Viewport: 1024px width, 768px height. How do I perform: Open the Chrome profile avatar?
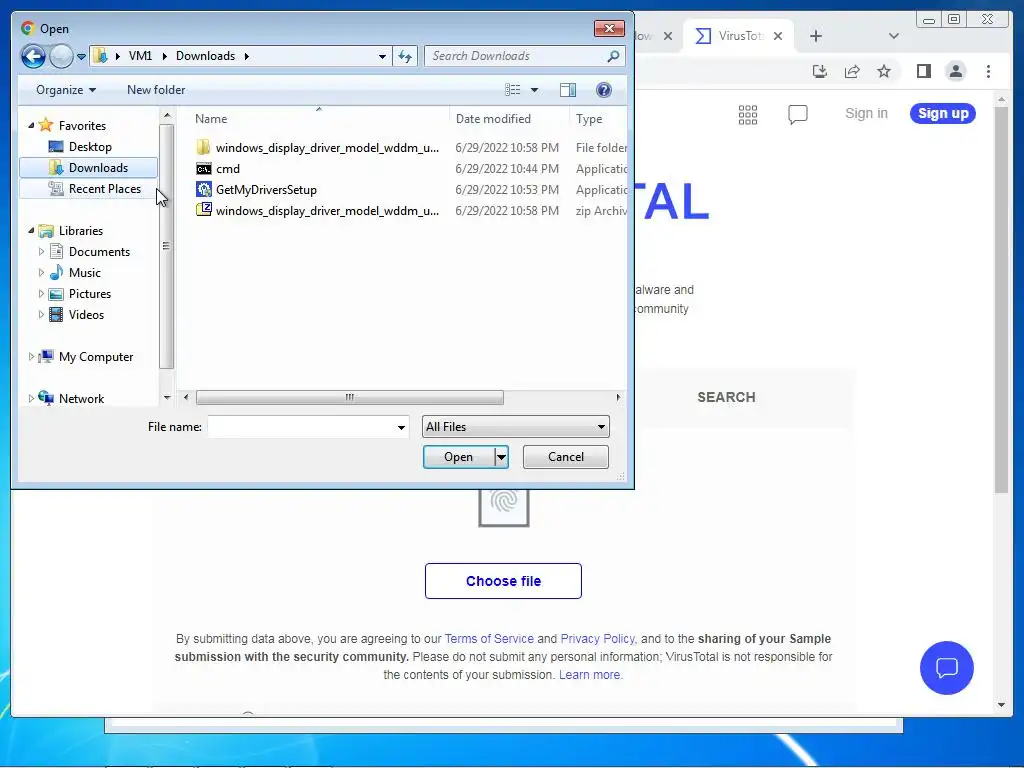(x=955, y=71)
